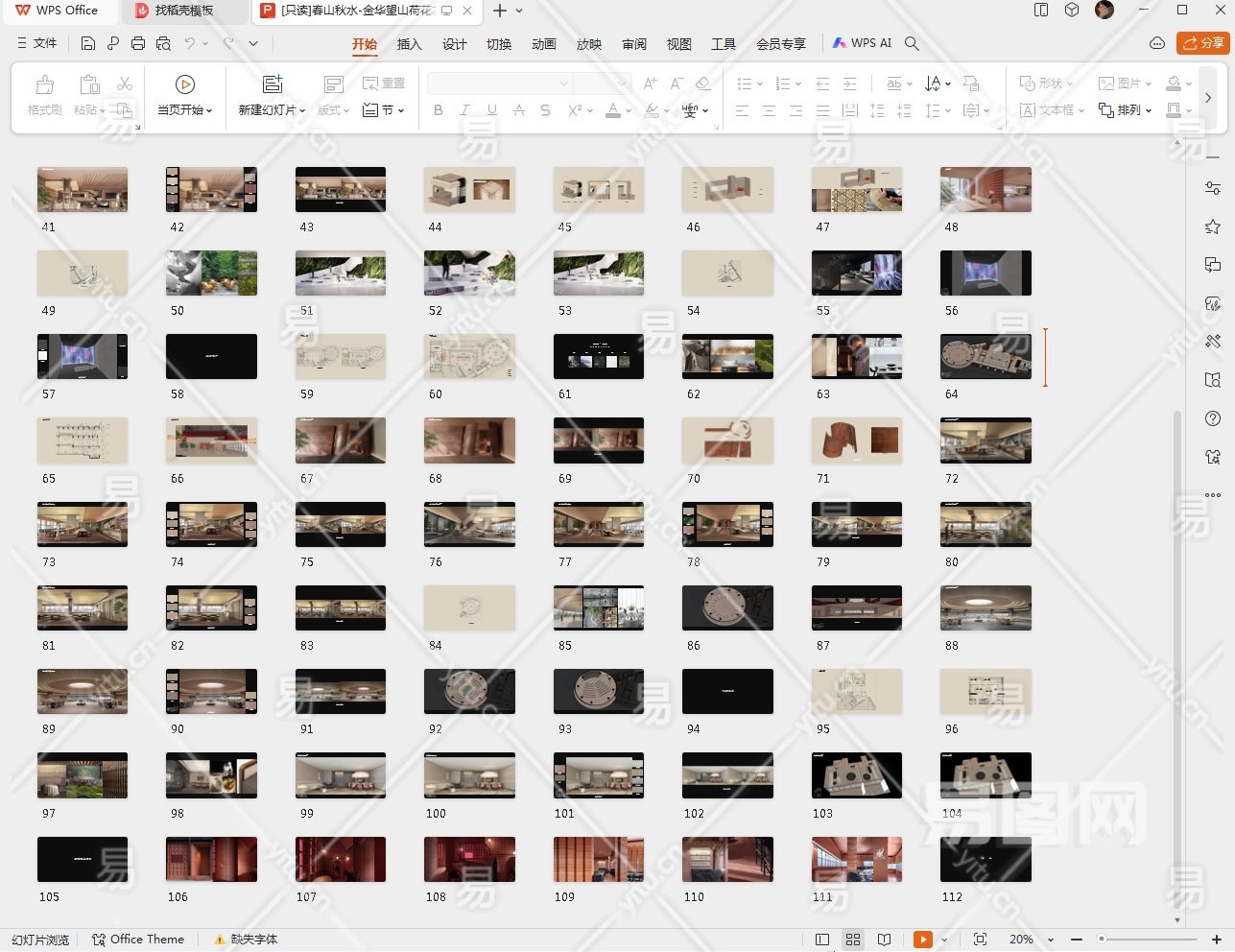Viewport: 1235px width, 952px height.
Task: Open the 排列 arrange dropdown
Action: (x=1126, y=110)
